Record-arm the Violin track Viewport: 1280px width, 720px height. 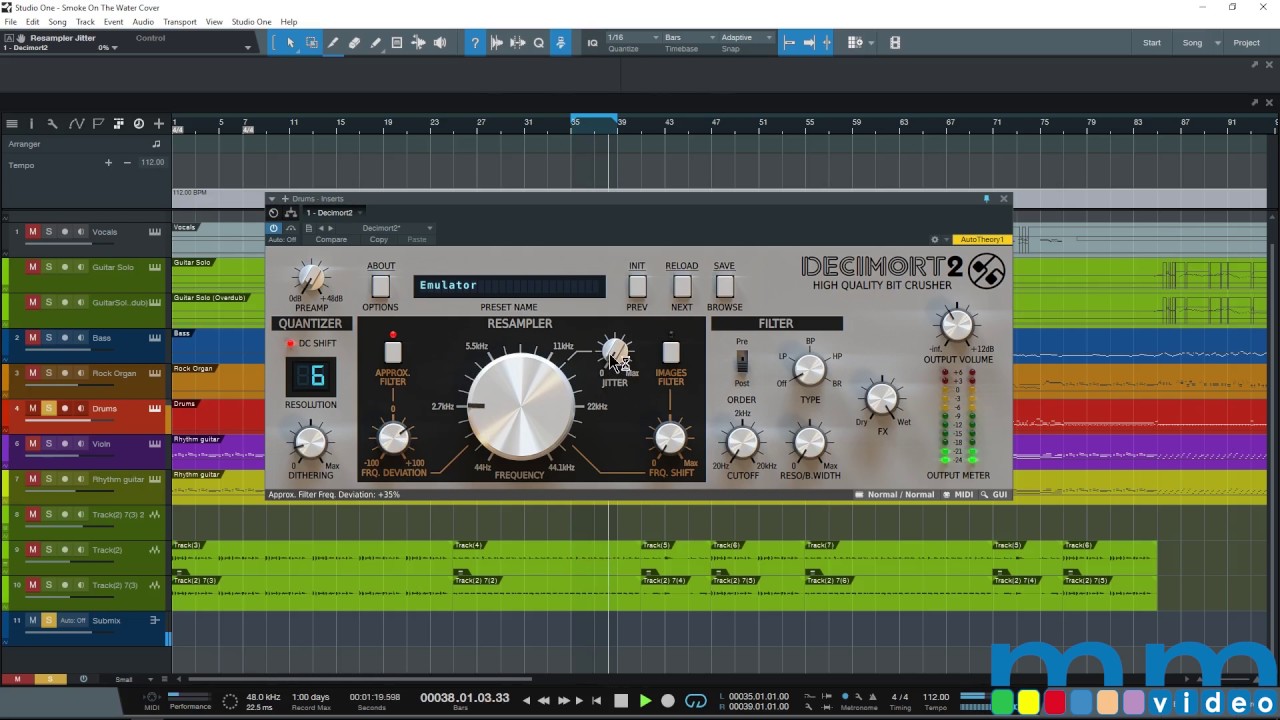tap(65, 444)
